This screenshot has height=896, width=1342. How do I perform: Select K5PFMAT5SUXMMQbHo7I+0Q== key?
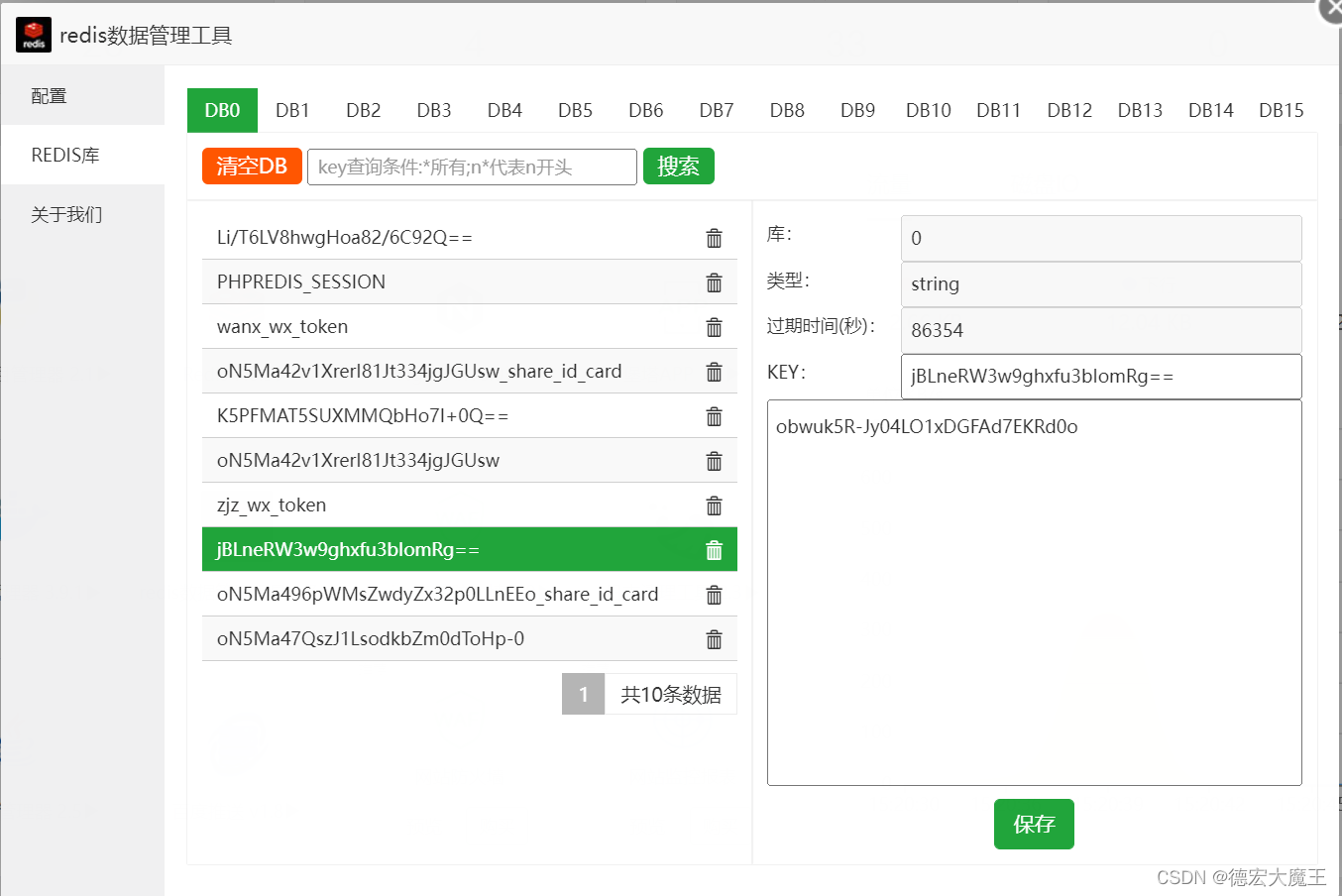[470, 416]
